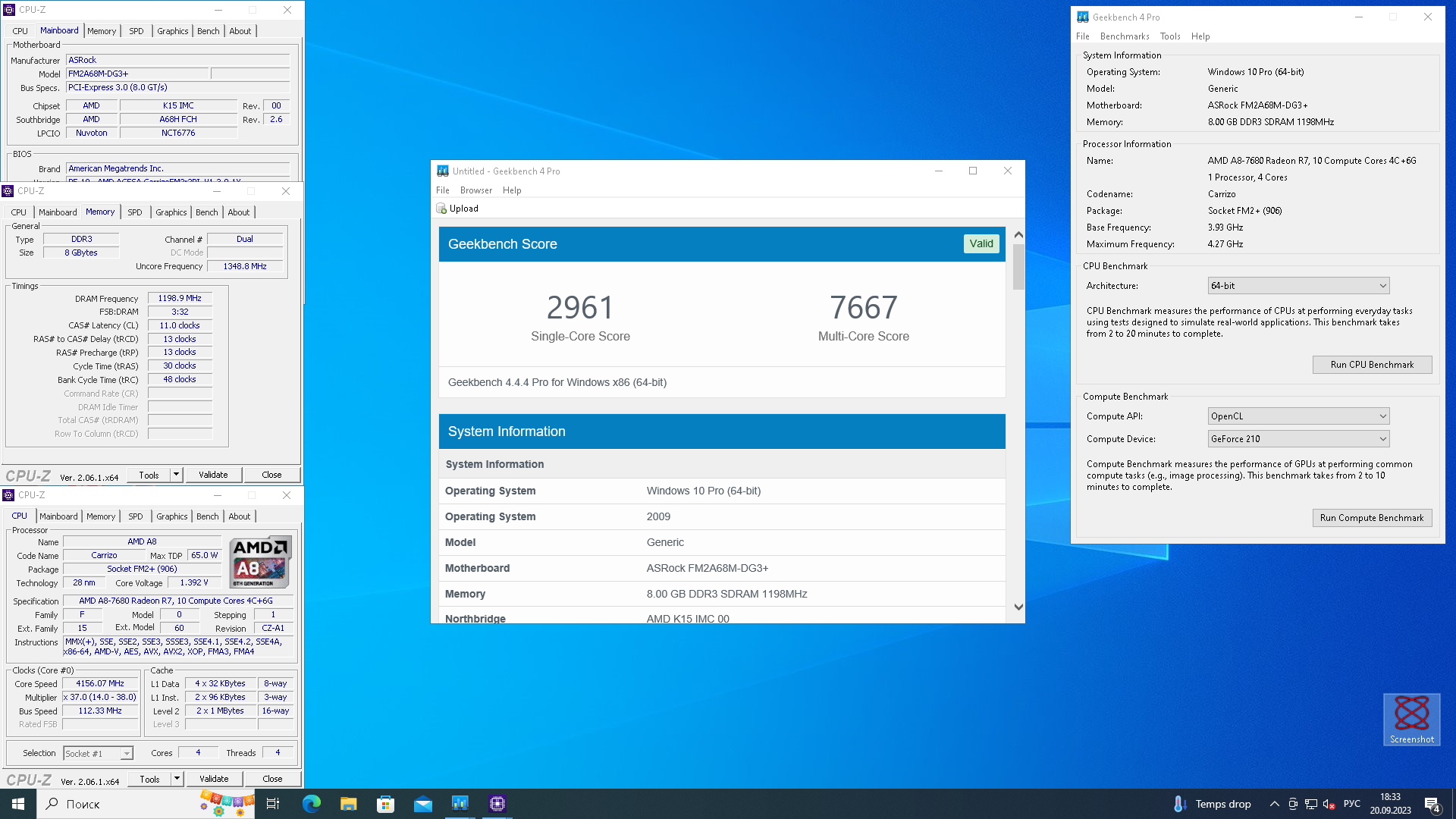Click the Cores count field showing 4
This screenshot has width=1456, height=819.
click(x=199, y=753)
